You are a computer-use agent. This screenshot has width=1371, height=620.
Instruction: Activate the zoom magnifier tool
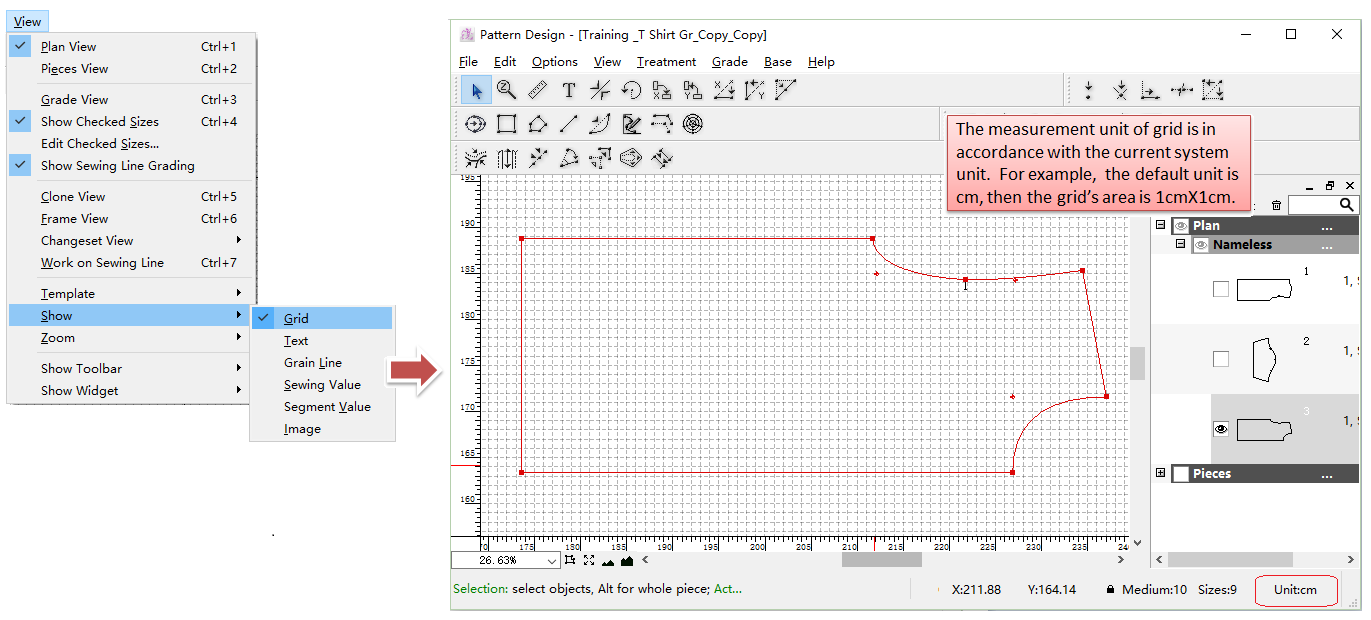point(507,91)
